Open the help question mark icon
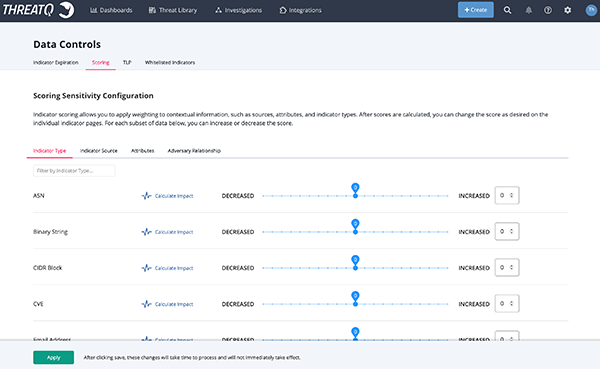Image resolution: width=600 pixels, height=369 pixels. coord(548,10)
